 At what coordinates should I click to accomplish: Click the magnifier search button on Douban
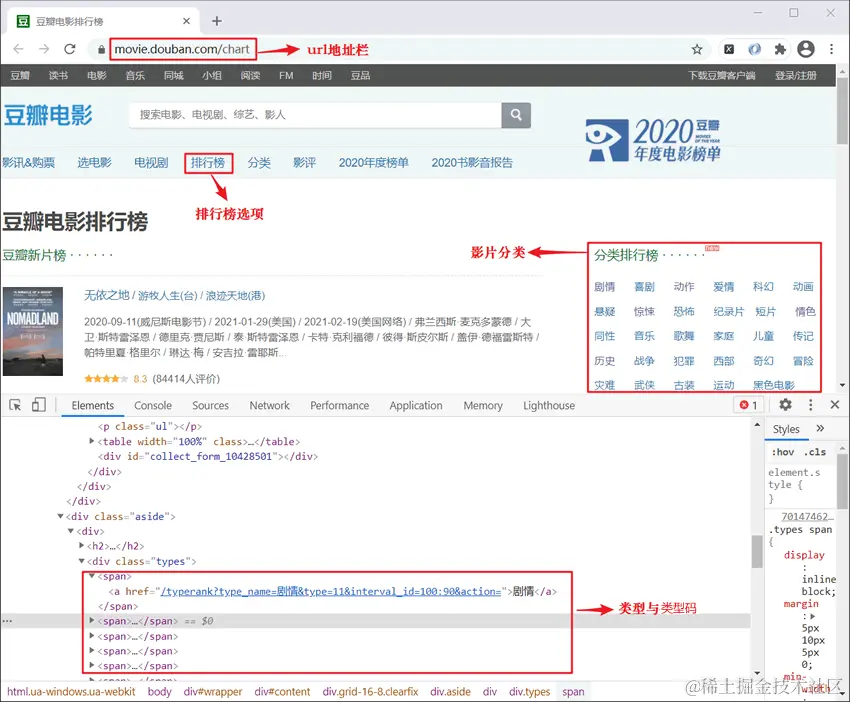click(516, 115)
